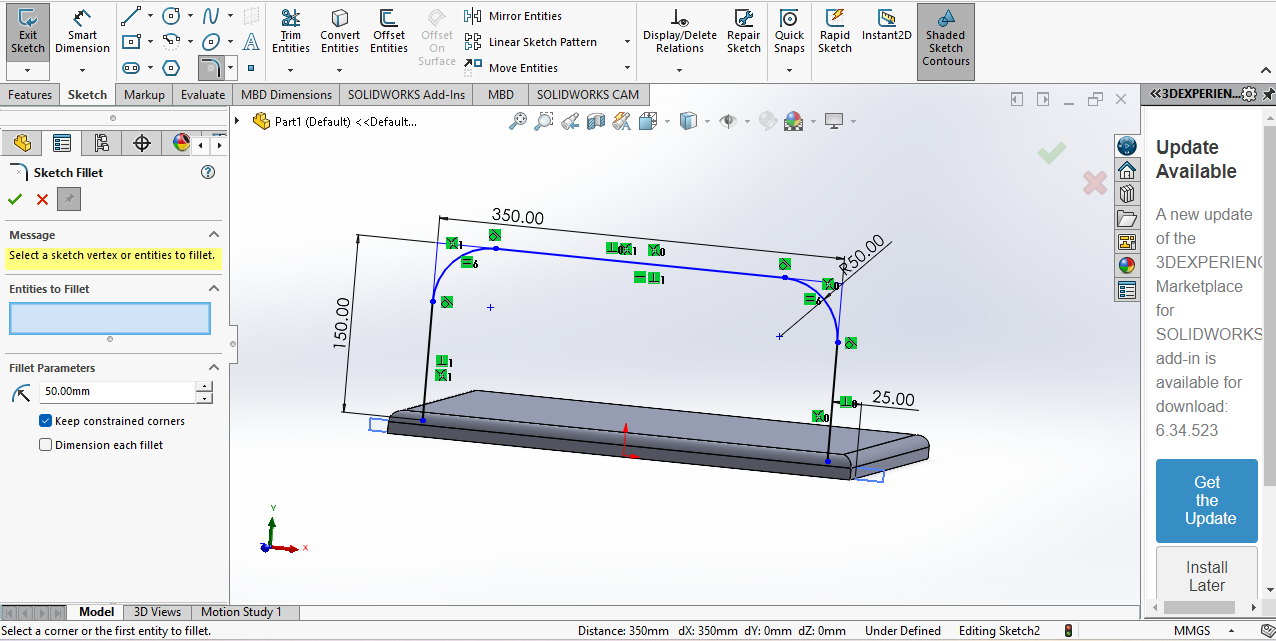Open Display/Delete Relations
The image size is (1276, 641).
(x=680, y=32)
